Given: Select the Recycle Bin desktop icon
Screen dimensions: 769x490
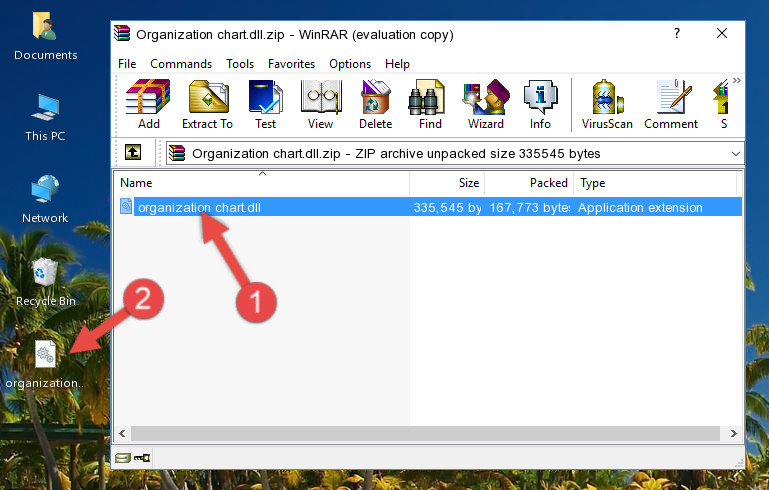Looking at the screenshot, I should (x=46, y=283).
